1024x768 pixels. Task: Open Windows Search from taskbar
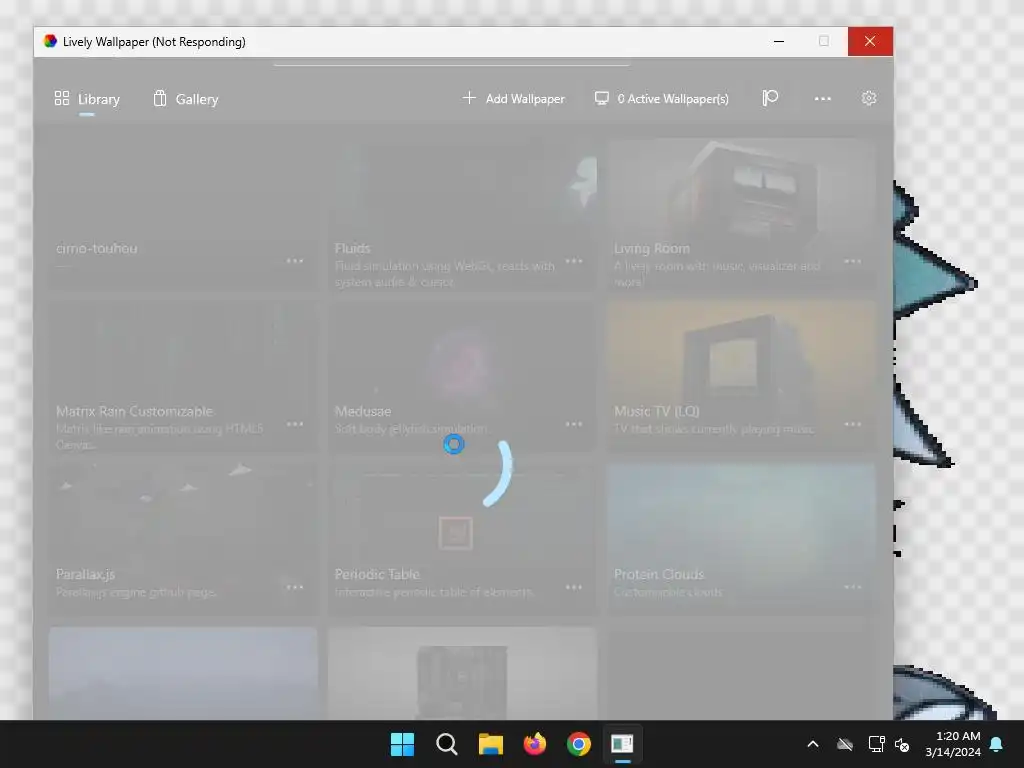447,744
